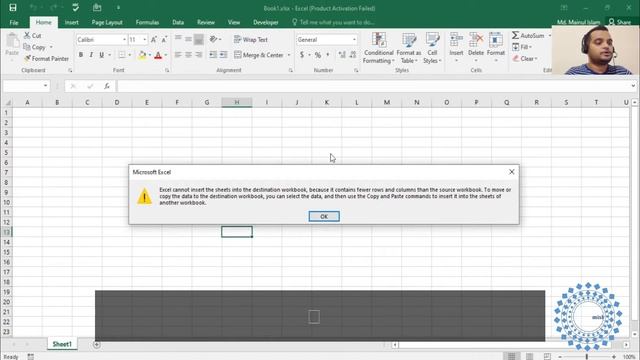Switch to the Data tab
The height and width of the screenshot is (360, 640).
(178, 22)
